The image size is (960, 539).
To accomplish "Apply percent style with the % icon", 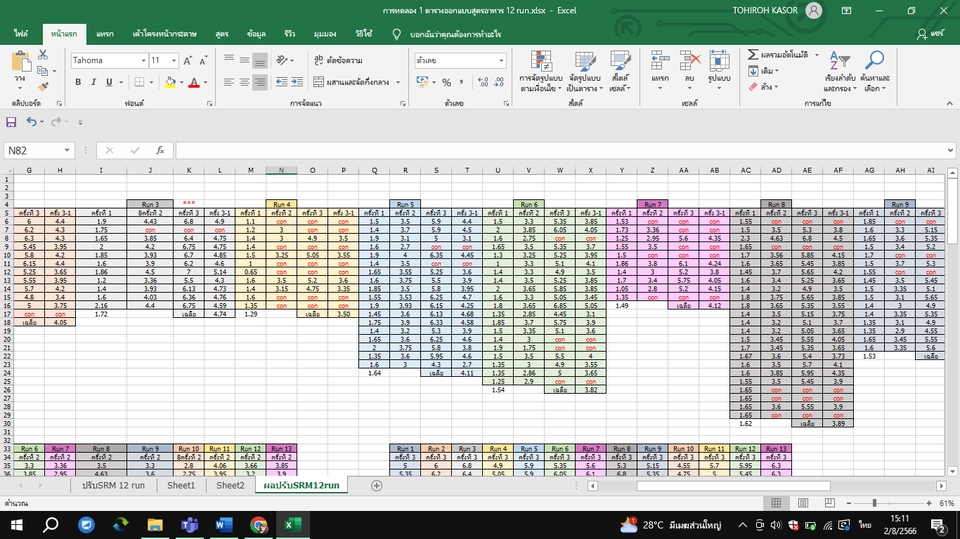I will (x=446, y=82).
